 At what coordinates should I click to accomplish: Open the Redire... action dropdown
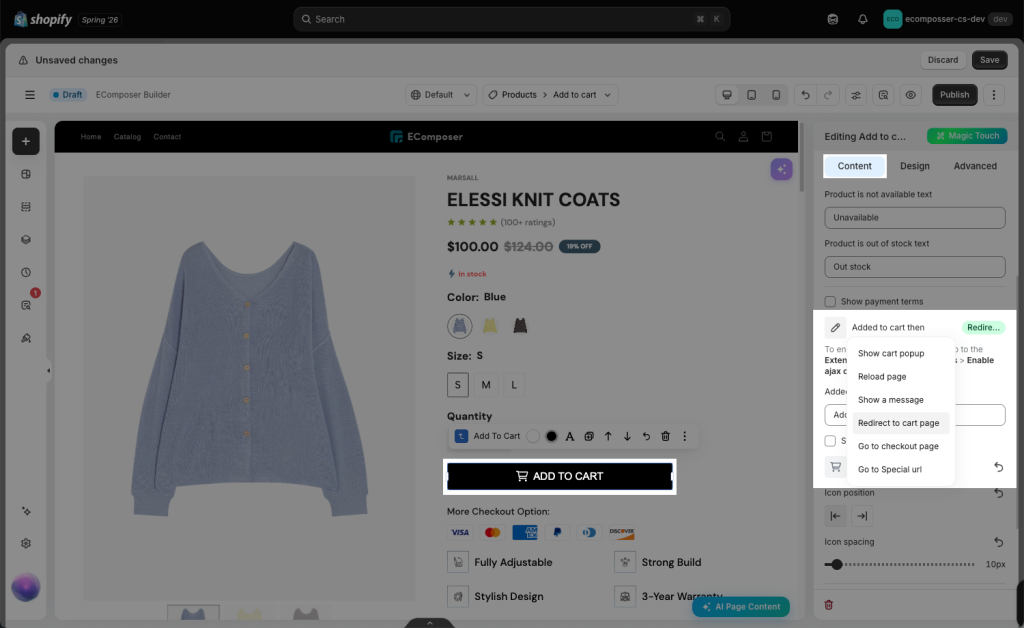point(983,328)
